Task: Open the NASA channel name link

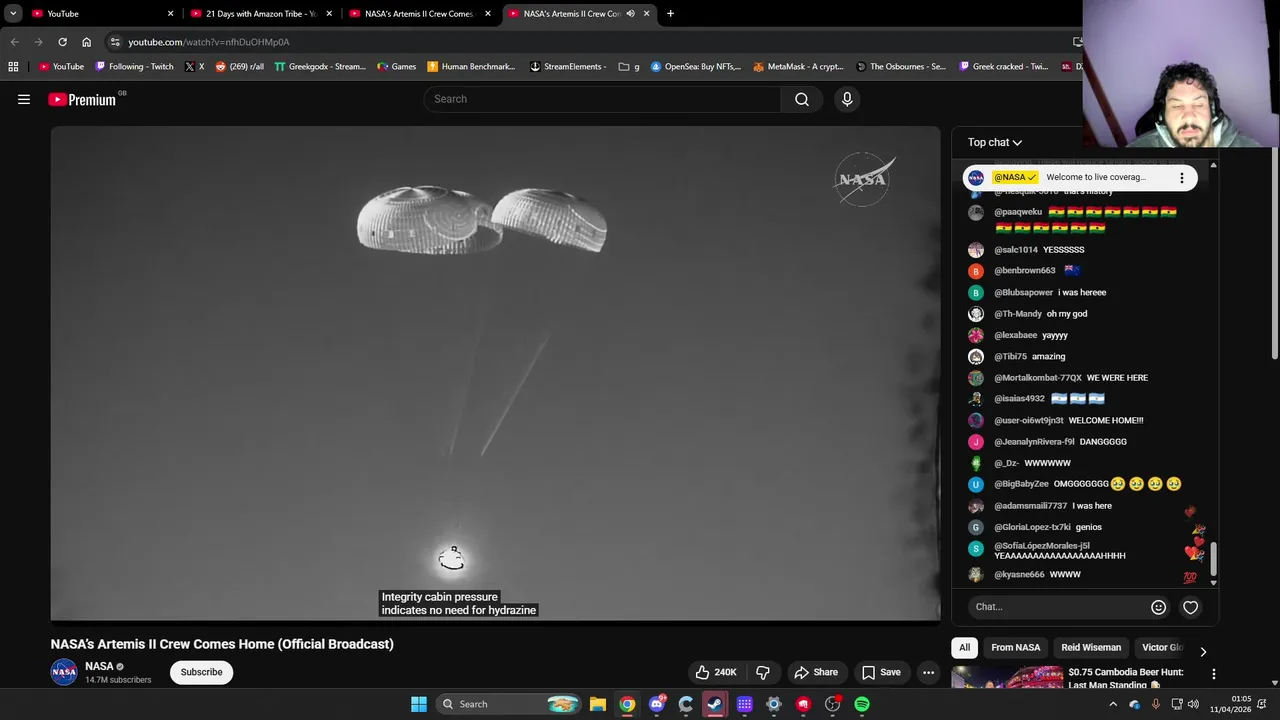Action: [99, 666]
